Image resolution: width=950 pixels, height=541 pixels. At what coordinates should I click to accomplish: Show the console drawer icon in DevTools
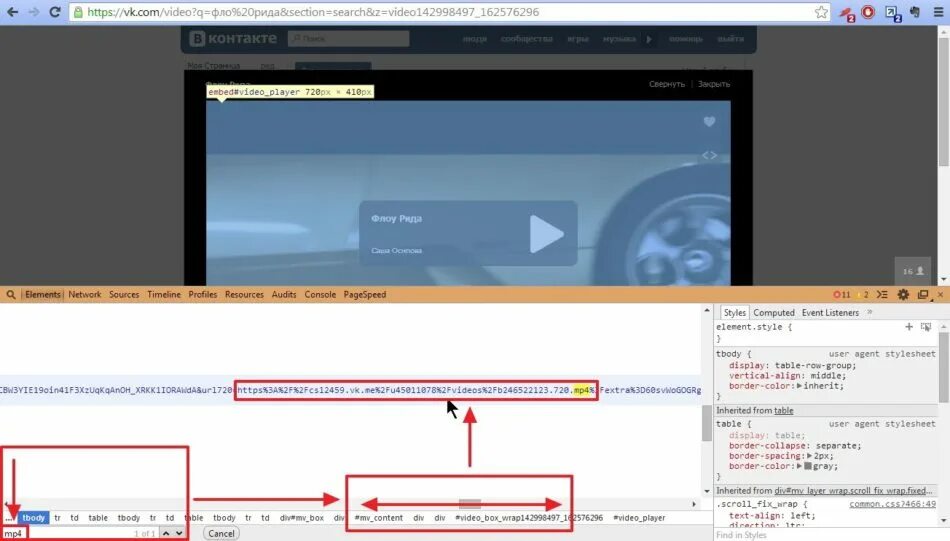click(882, 294)
